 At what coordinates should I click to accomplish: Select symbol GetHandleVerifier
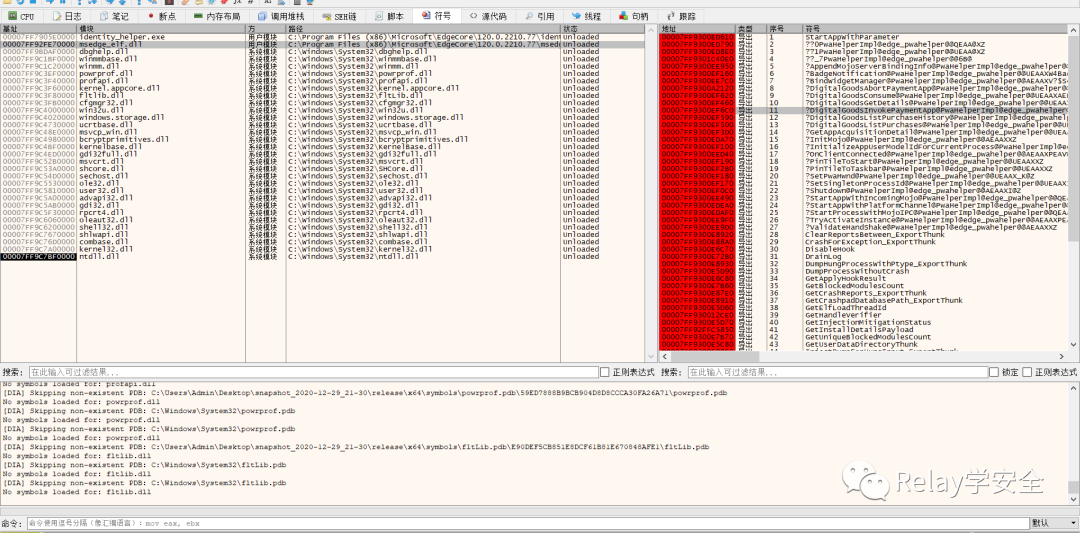[x=843, y=315]
